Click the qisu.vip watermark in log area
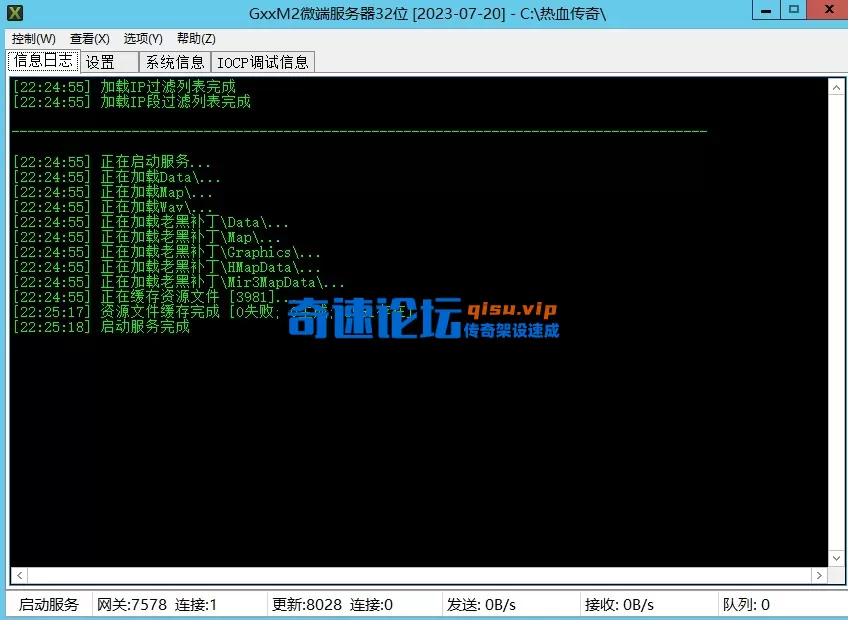This screenshot has width=848, height=620. [x=512, y=310]
